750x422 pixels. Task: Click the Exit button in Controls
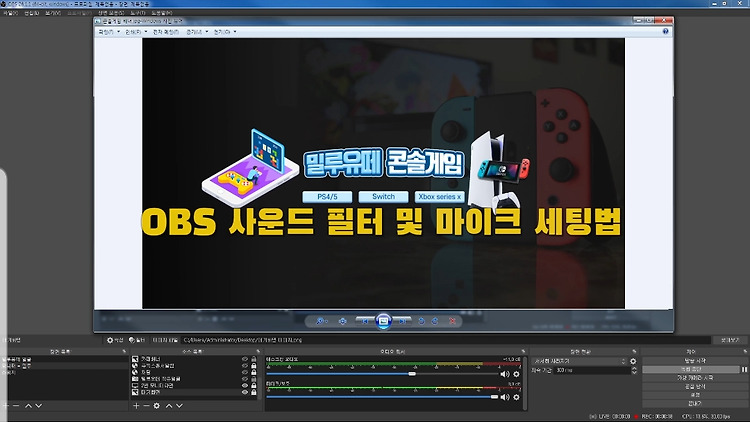pyautogui.click(x=694, y=403)
